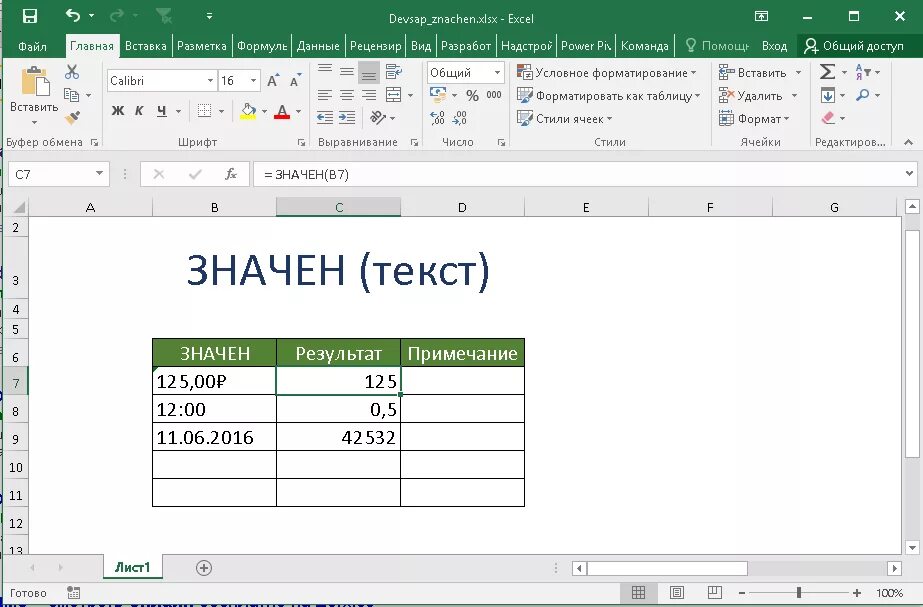The height and width of the screenshot is (607, 923).
Task: Click the Вход sign-in link
Action: pyautogui.click(x=774, y=46)
